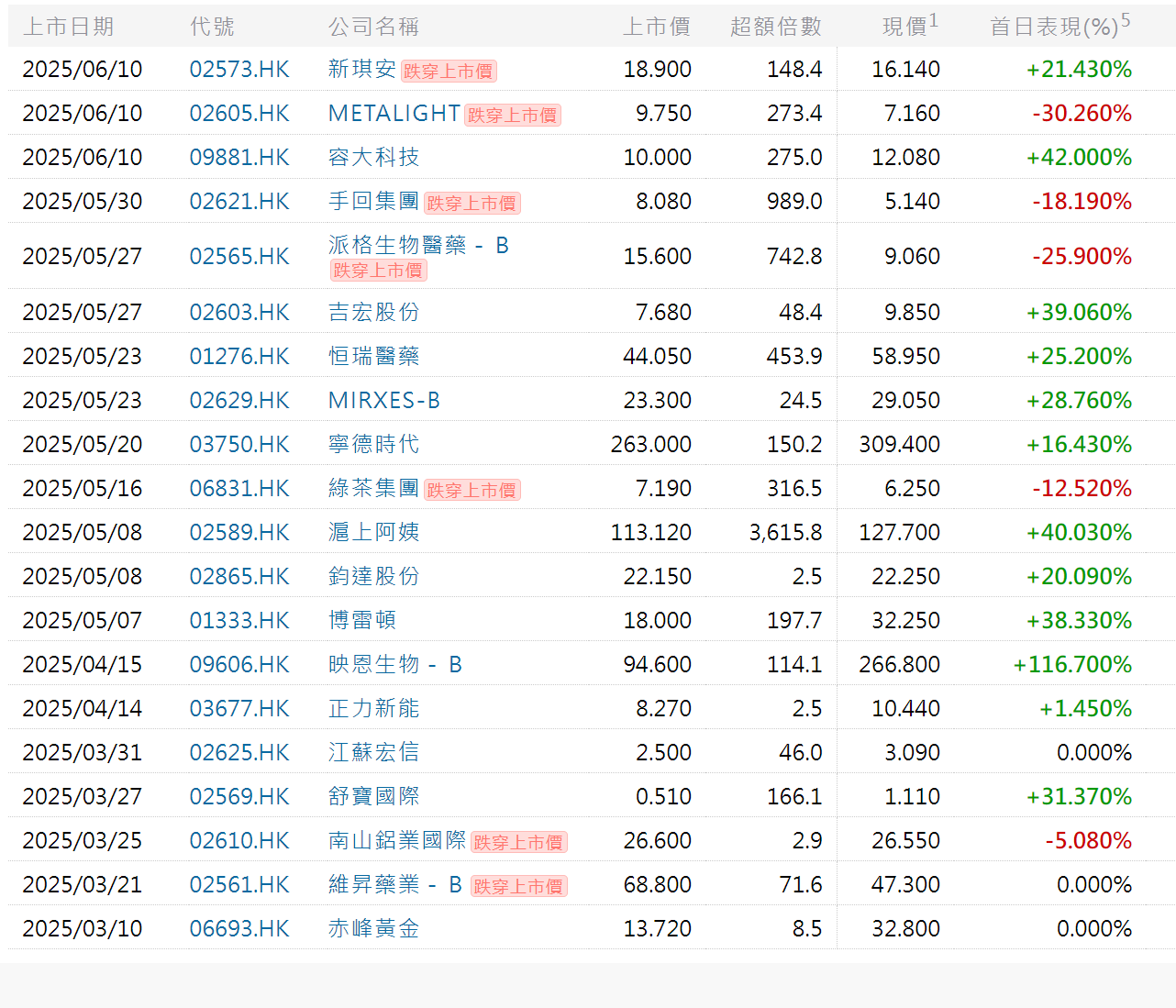Open stock code 02629.HK link
Viewport: 1176px width, 1008px height.
(239, 401)
